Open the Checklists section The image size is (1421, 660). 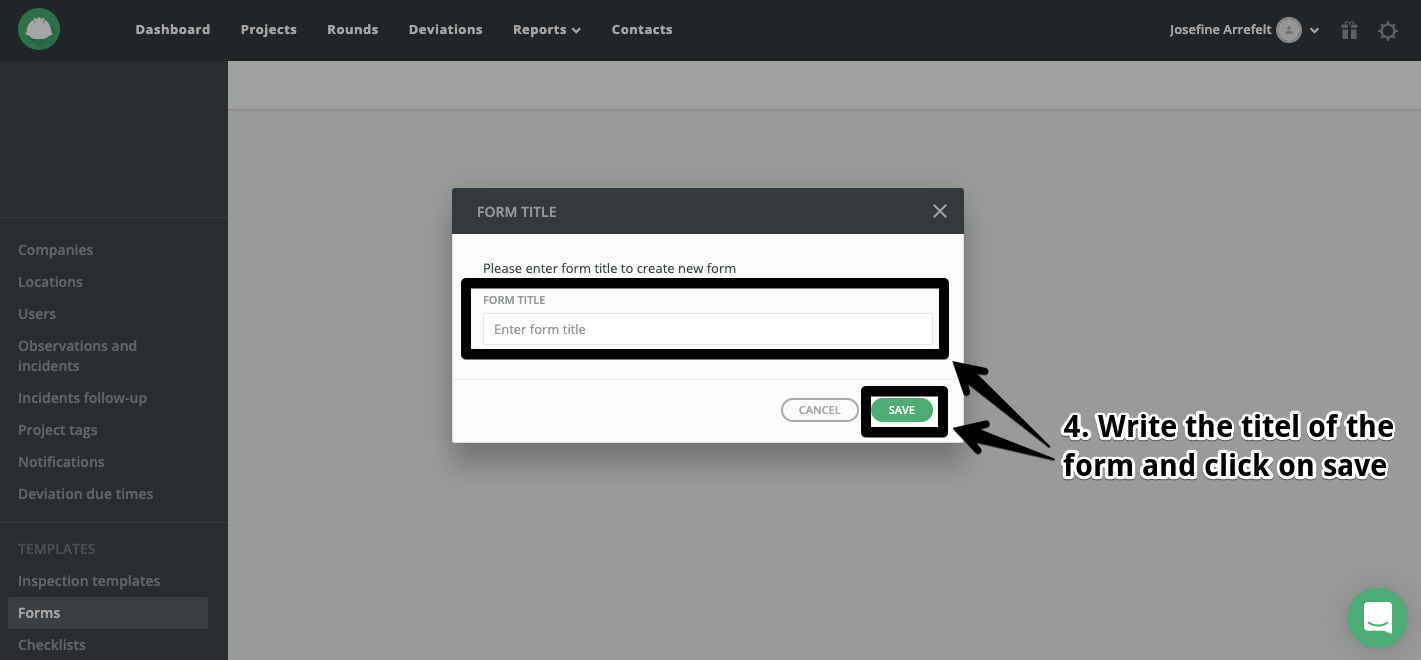pyautogui.click(x=52, y=645)
